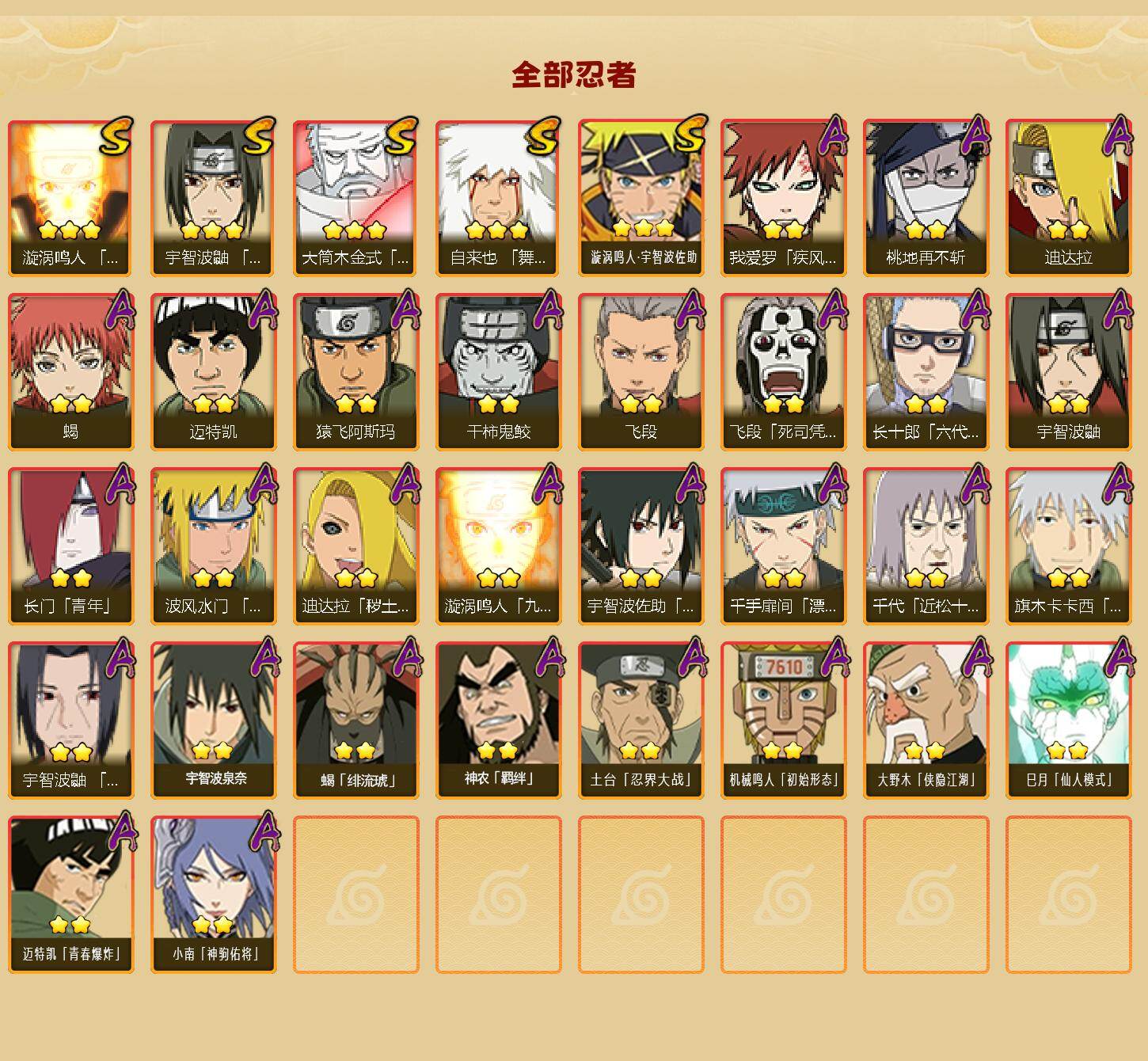Screen dimensions: 1148x1061
Task: Open the 土台「忍界大战」 card
Action: [641, 721]
